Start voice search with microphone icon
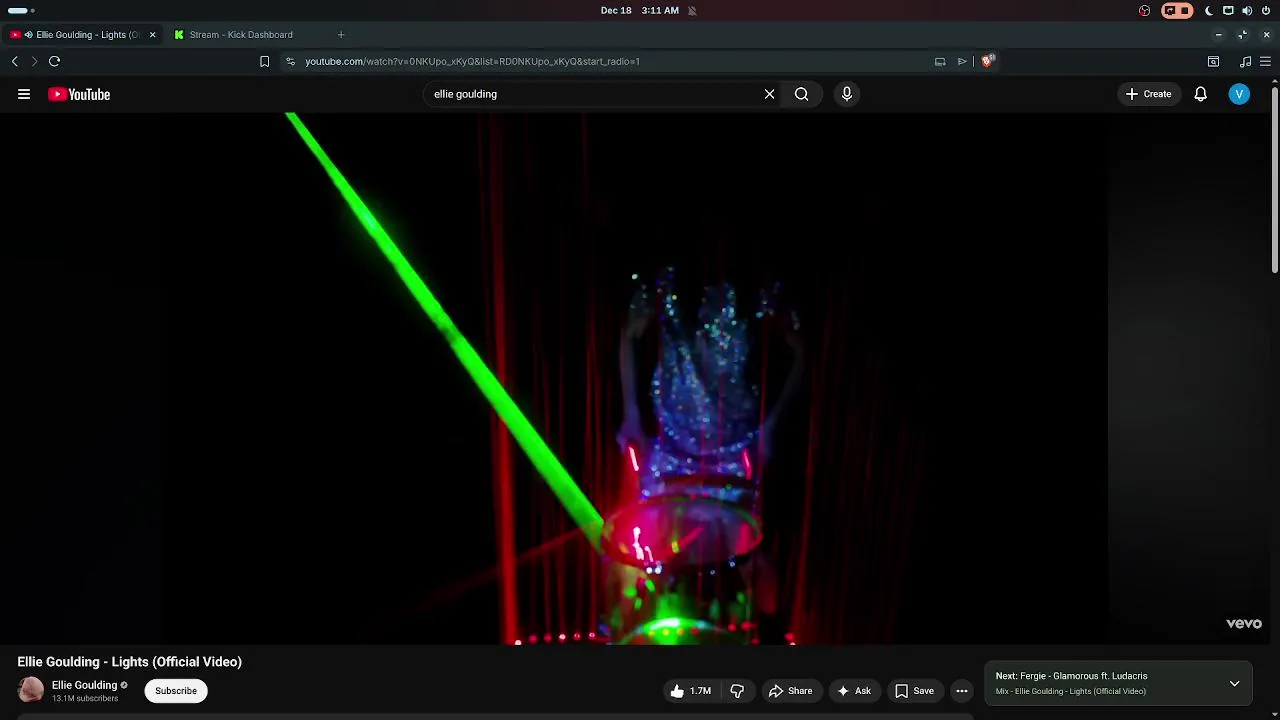The image size is (1280, 720). pyautogui.click(x=847, y=94)
